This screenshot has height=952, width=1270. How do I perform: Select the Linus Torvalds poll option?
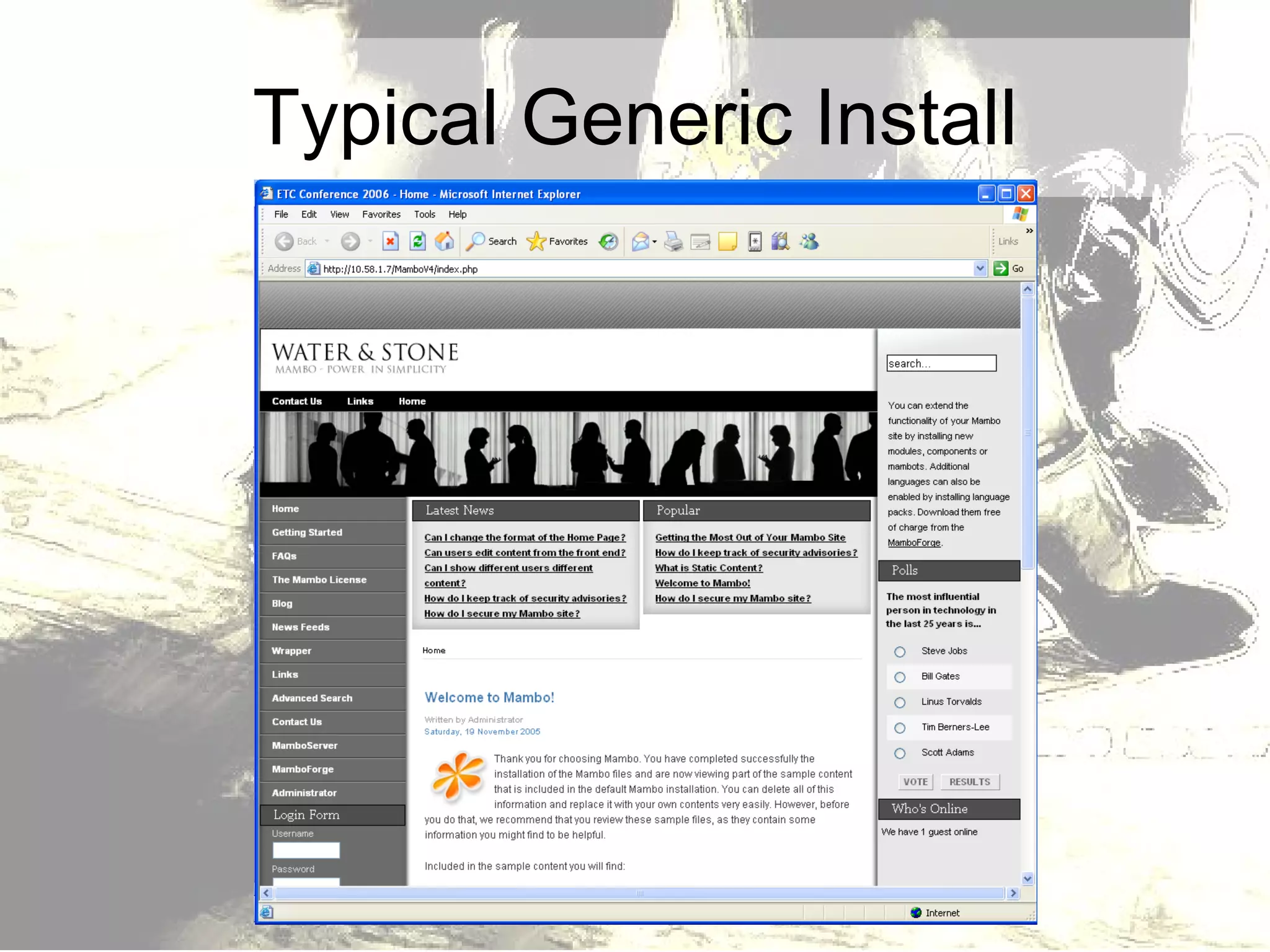[x=900, y=703]
